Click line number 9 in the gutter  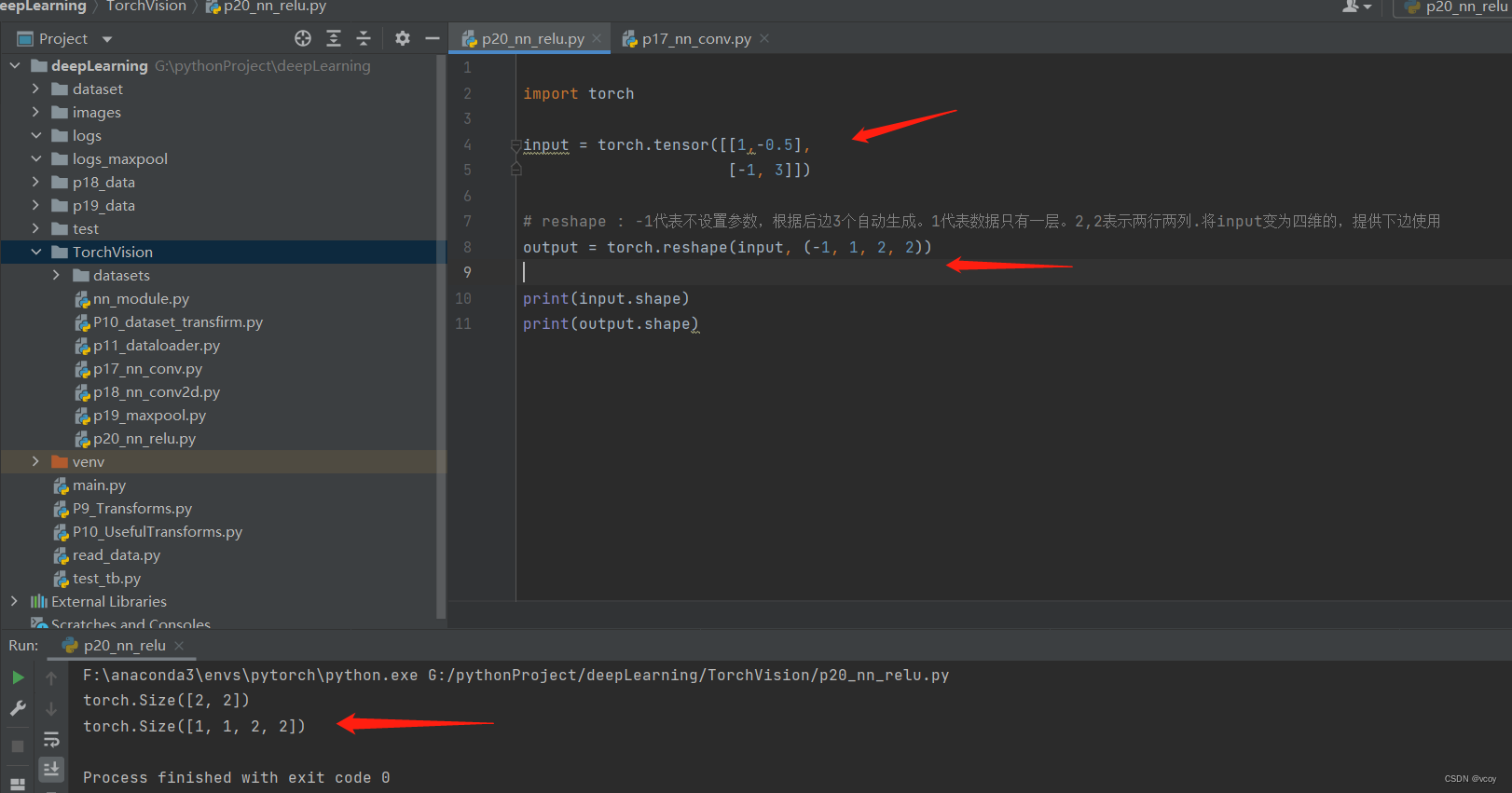pyautogui.click(x=467, y=272)
